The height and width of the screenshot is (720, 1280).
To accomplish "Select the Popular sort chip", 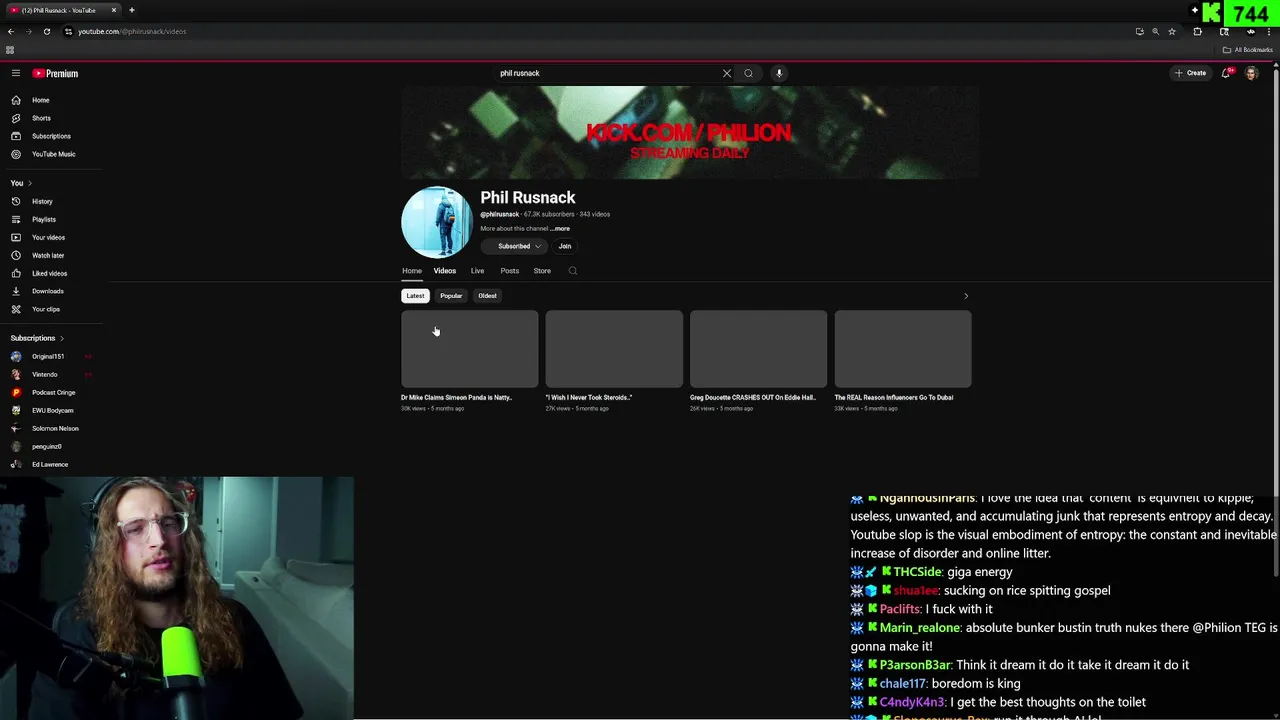I will point(451,296).
